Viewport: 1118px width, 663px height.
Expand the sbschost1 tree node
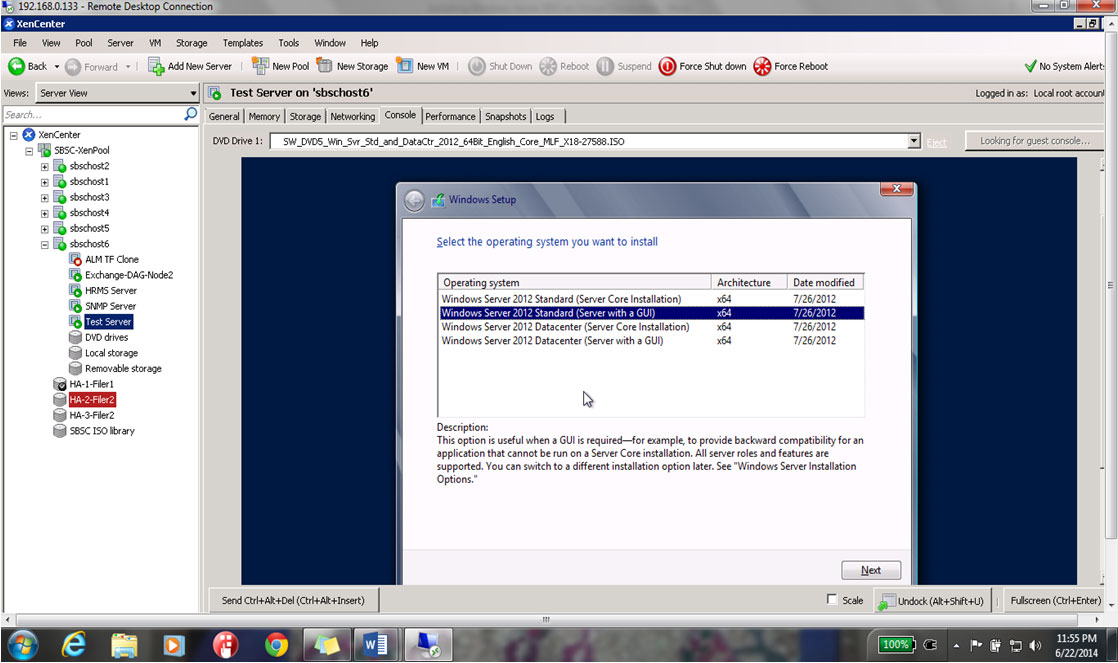(44, 183)
